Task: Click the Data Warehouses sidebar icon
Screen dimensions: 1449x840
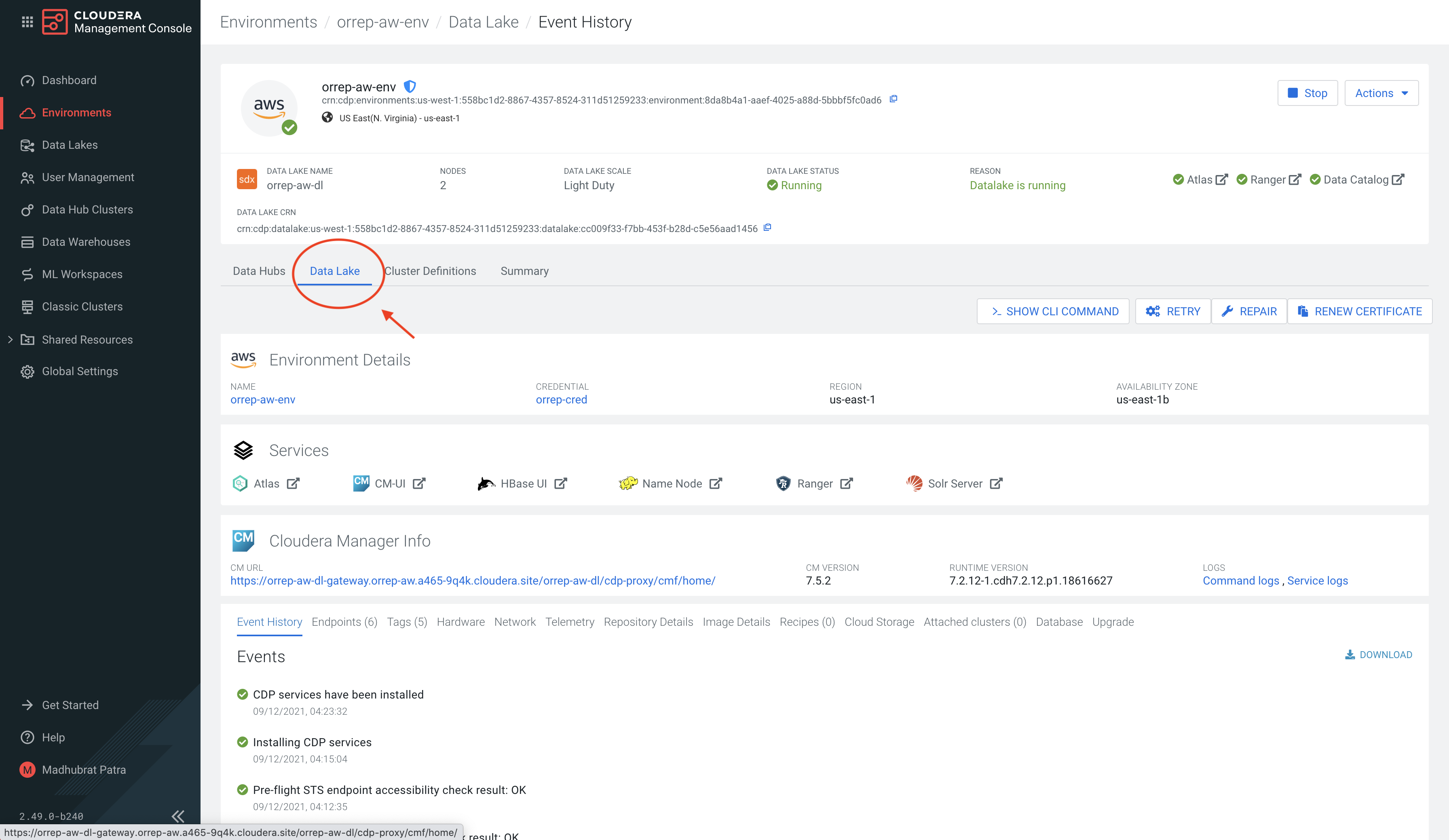Action: 28,241
